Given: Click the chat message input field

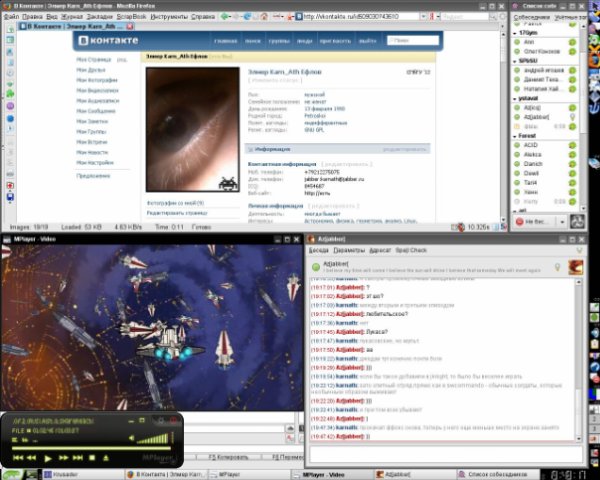Looking at the screenshot, I should pyautogui.click(x=446, y=454).
